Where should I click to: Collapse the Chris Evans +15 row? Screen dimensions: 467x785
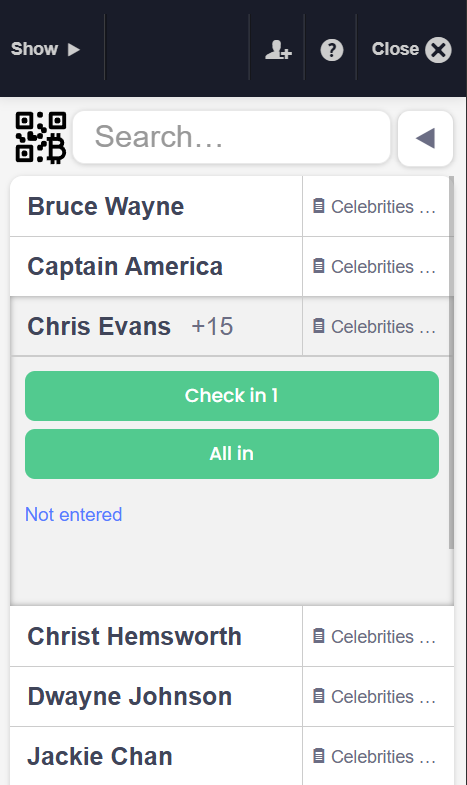156,326
